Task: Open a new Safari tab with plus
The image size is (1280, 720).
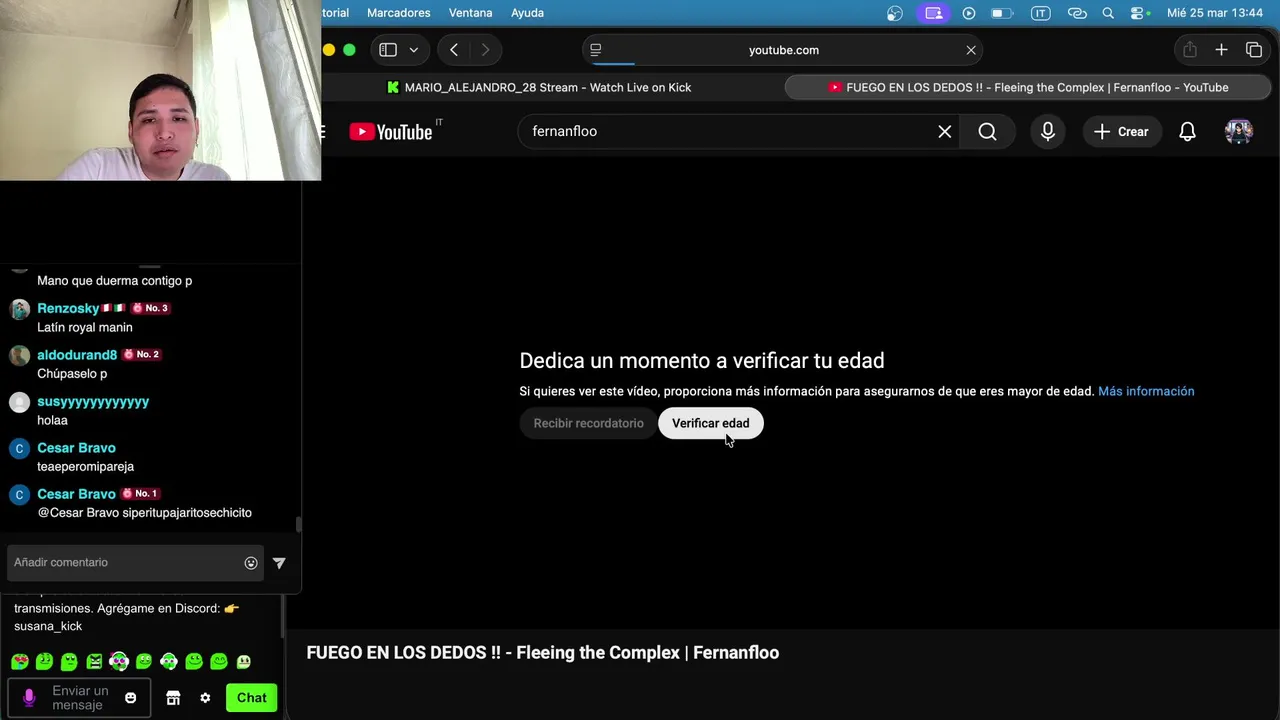Action: pyautogui.click(x=1221, y=50)
